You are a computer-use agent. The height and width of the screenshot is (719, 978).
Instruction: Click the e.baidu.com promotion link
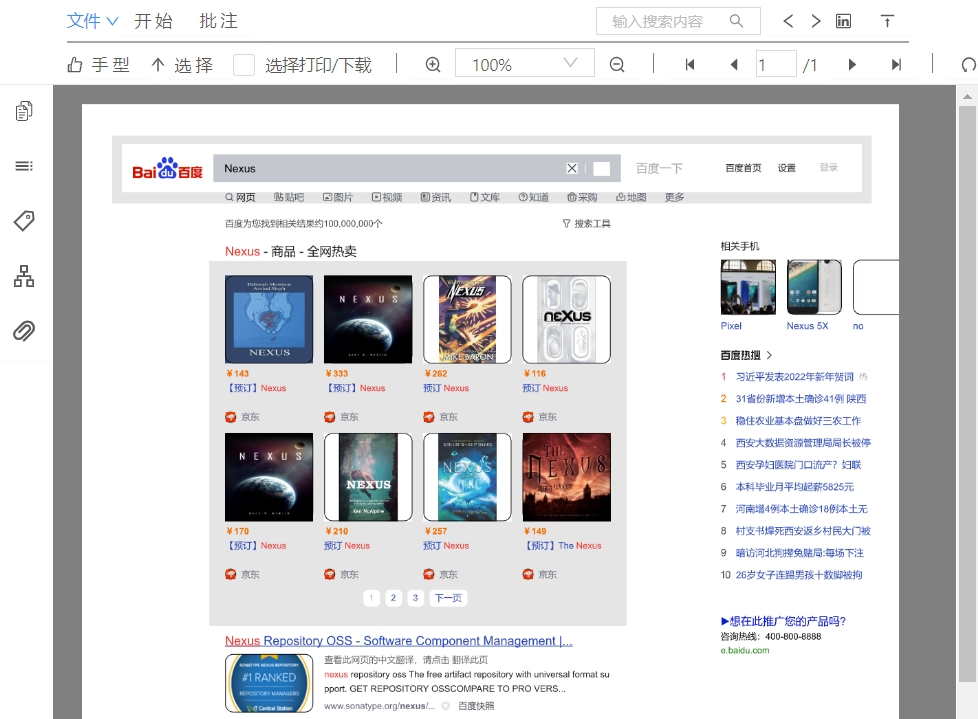tap(745, 650)
